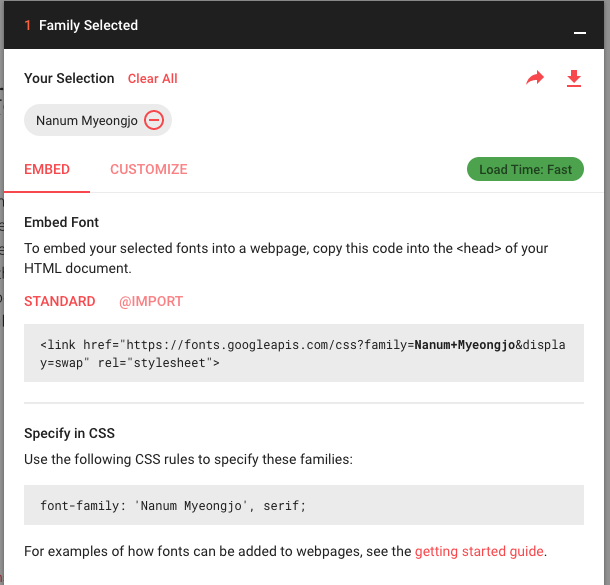Click the Family Selected header title
The image size is (610, 585).
[88, 25]
